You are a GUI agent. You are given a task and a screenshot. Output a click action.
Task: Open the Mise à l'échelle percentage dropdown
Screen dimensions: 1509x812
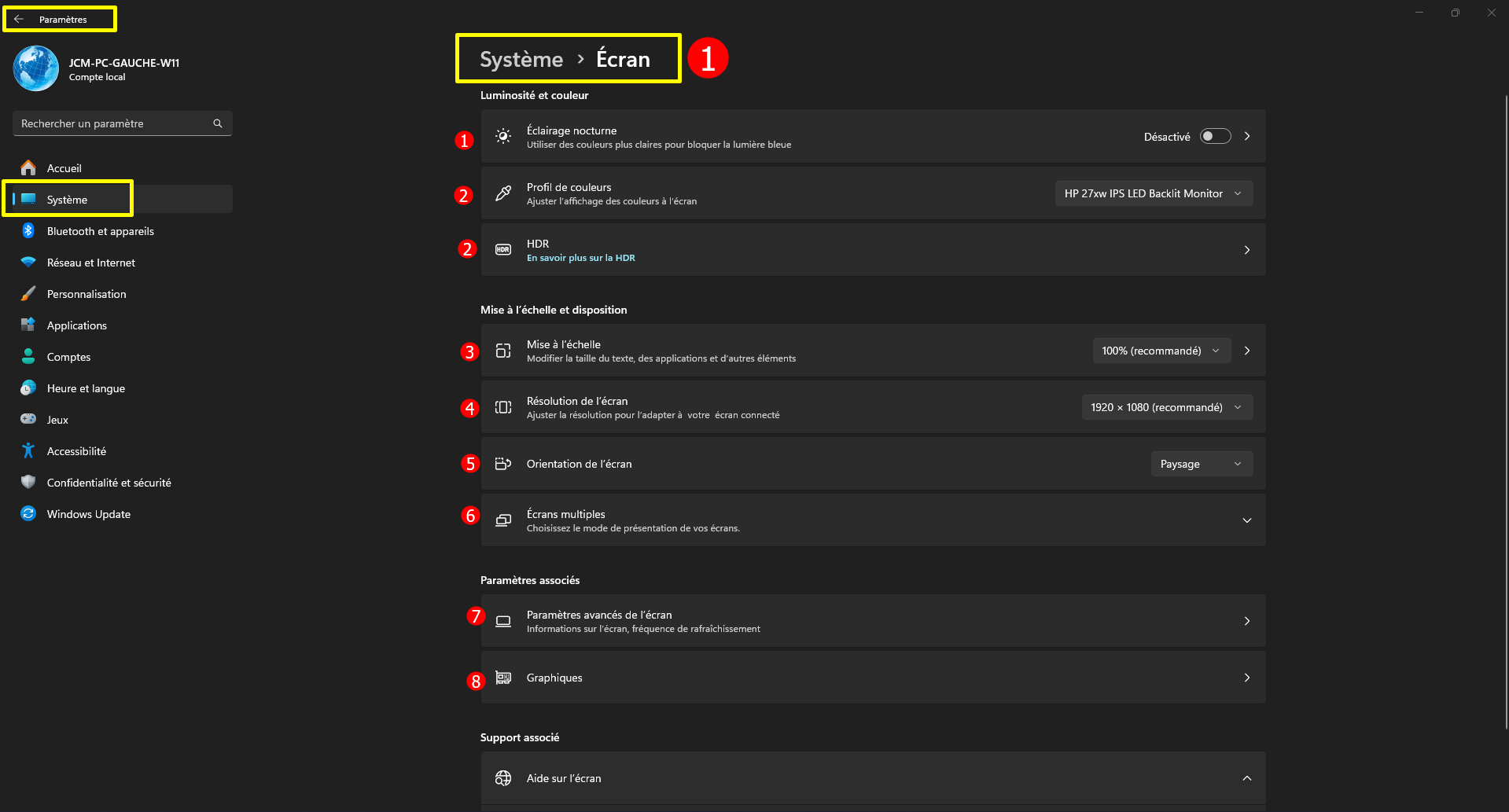[1160, 351]
